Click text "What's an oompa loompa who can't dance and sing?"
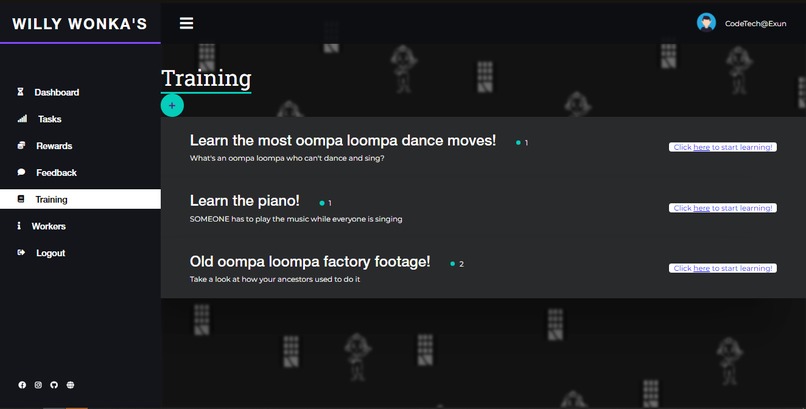The image size is (806, 409). pyautogui.click(x=287, y=158)
